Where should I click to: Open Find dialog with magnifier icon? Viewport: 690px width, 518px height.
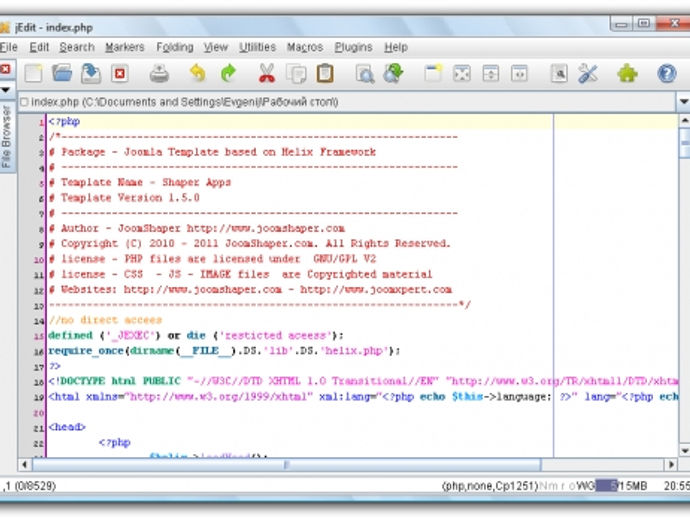[x=365, y=73]
